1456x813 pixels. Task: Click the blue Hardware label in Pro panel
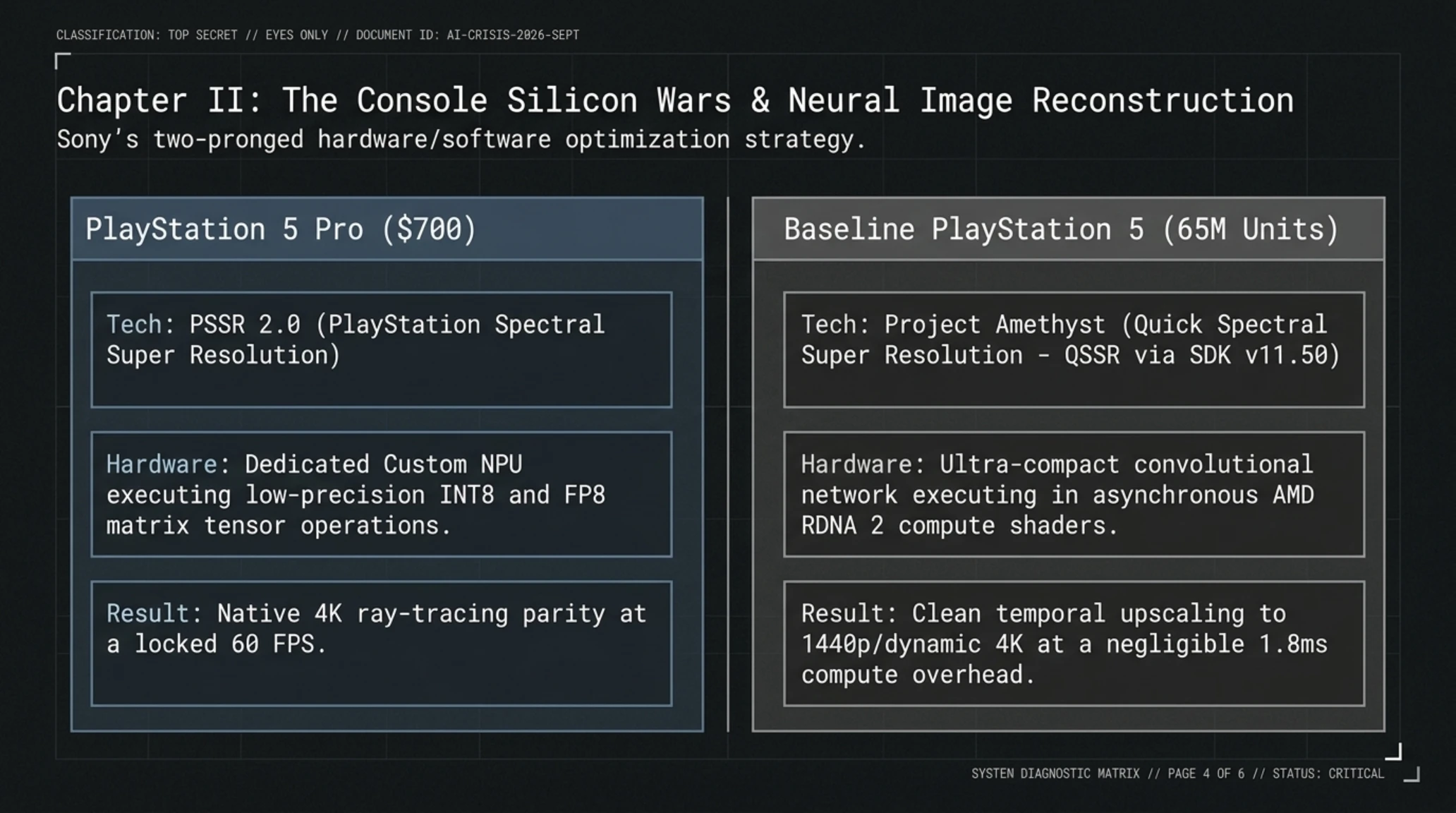click(162, 464)
